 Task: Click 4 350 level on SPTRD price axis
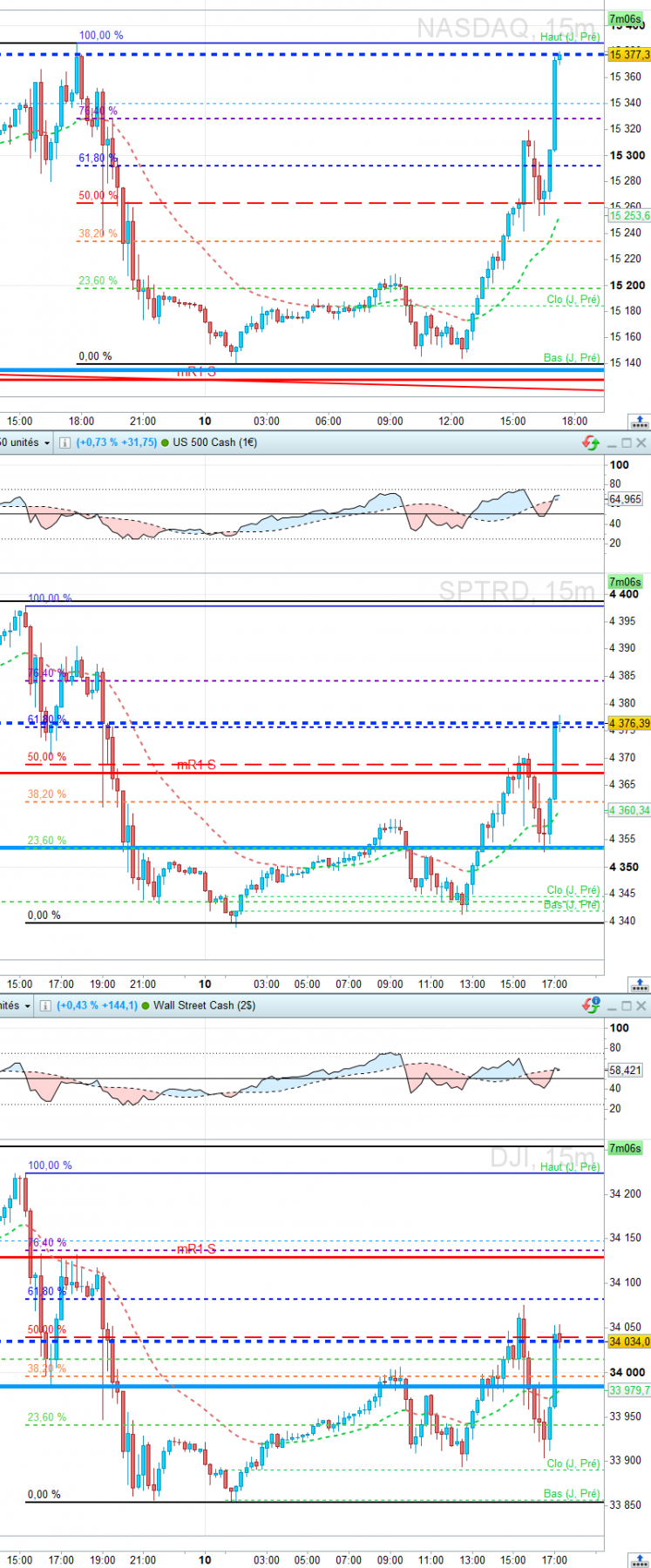pyautogui.click(x=624, y=867)
